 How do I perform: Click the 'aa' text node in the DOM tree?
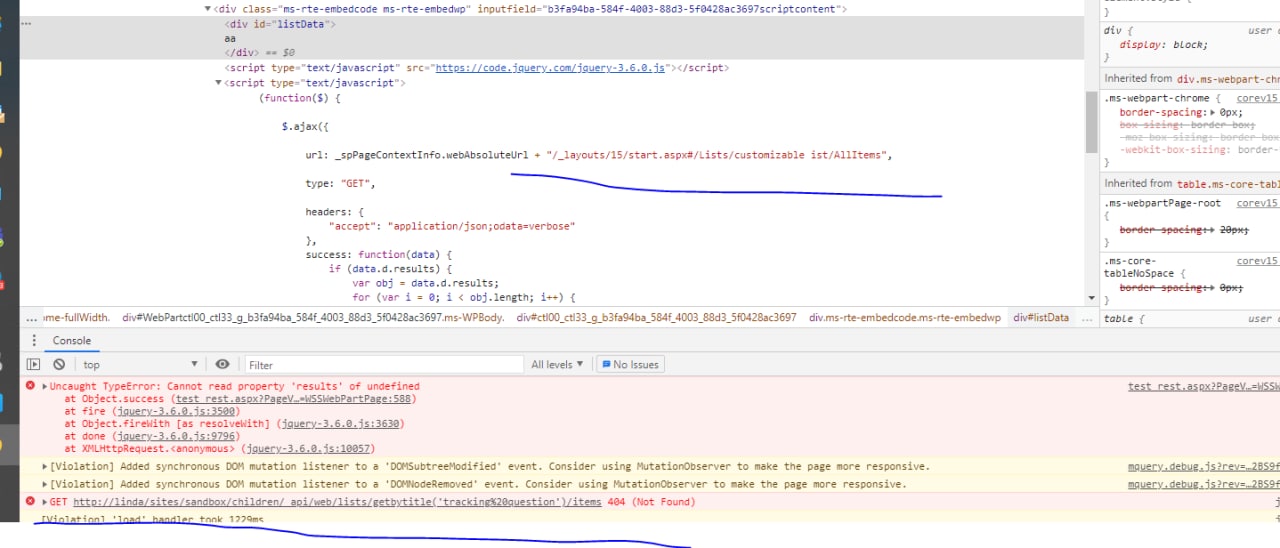click(x=230, y=38)
